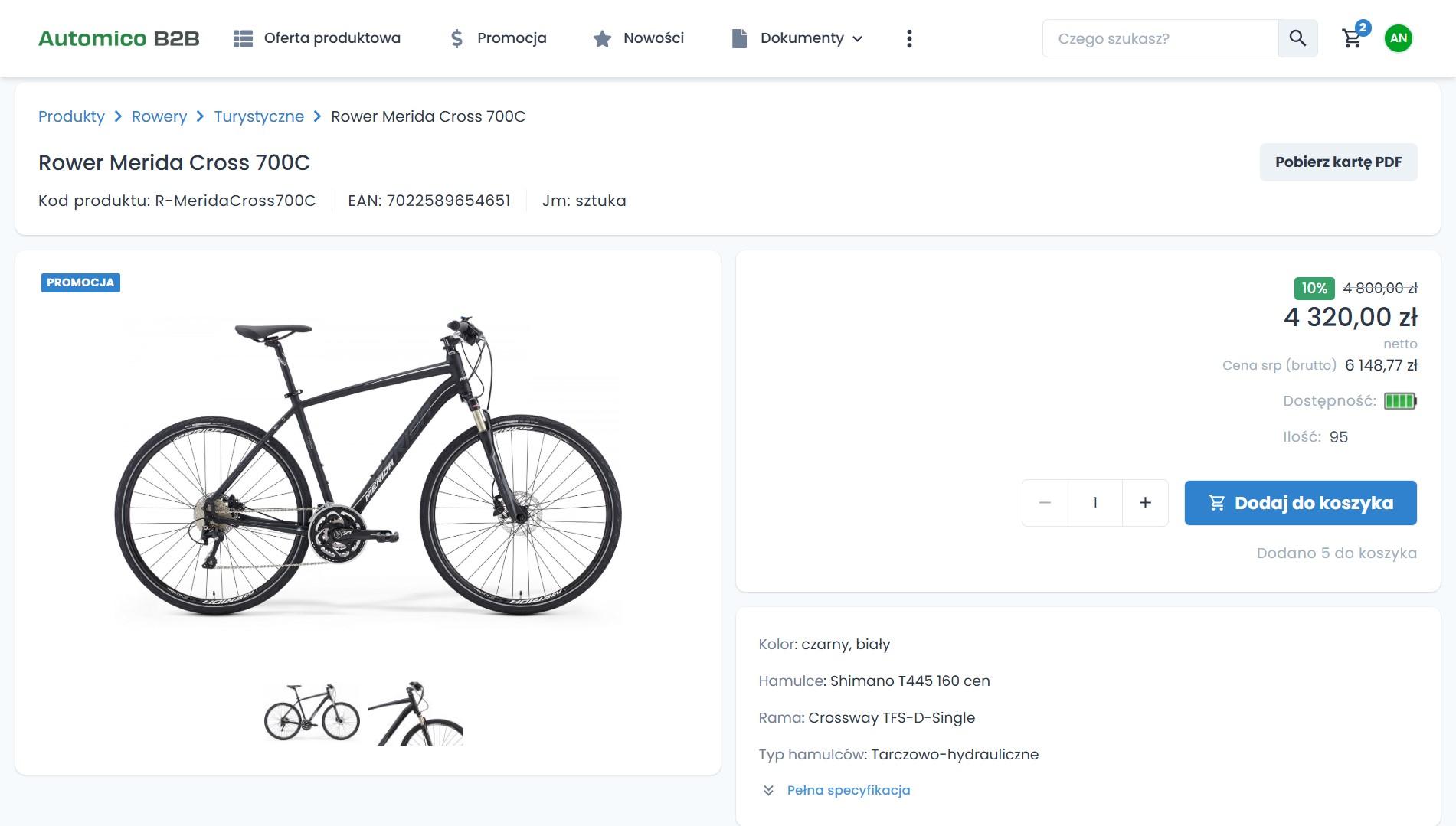Click the Nowości star icon

click(602, 39)
